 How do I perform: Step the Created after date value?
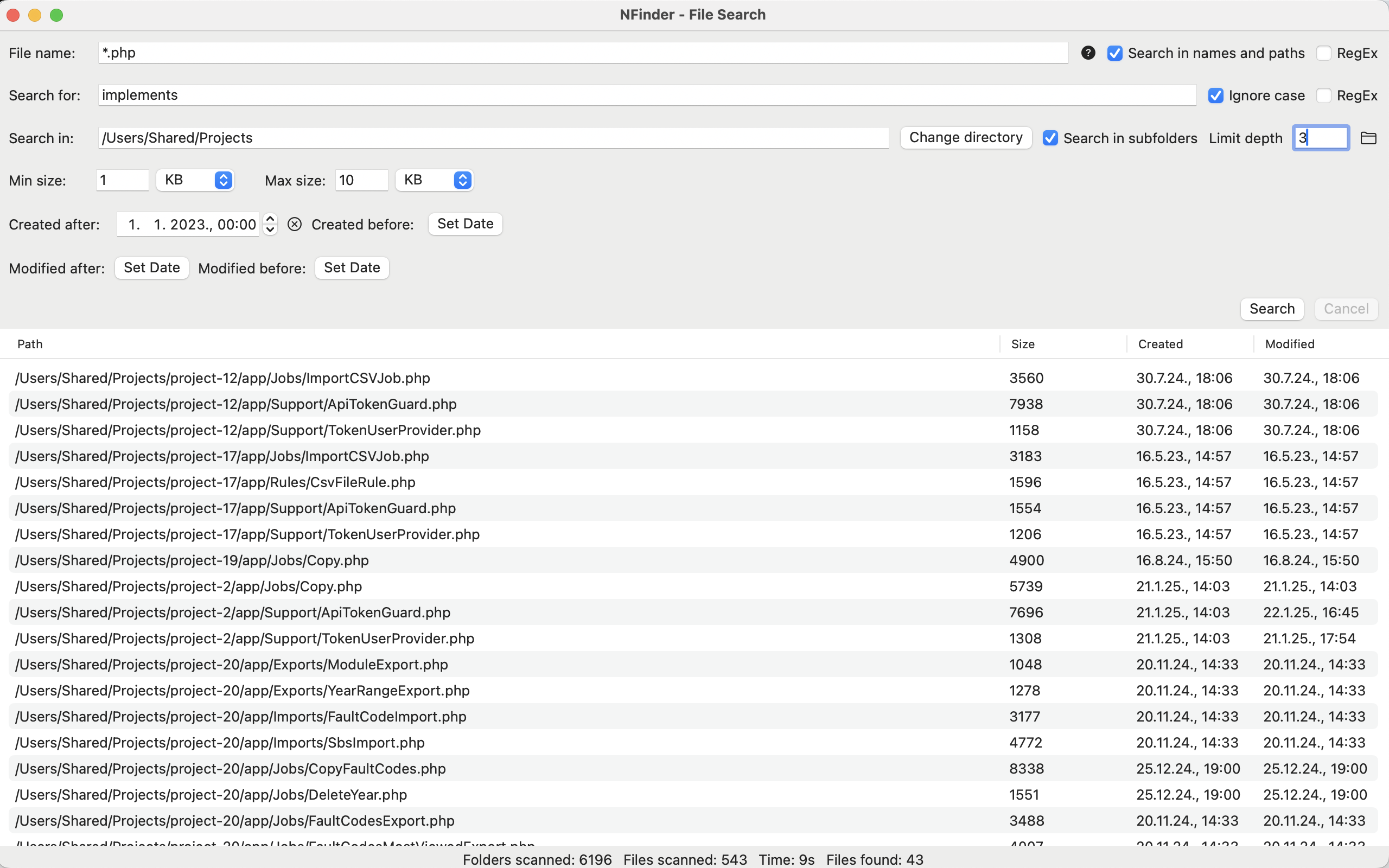[270, 224]
